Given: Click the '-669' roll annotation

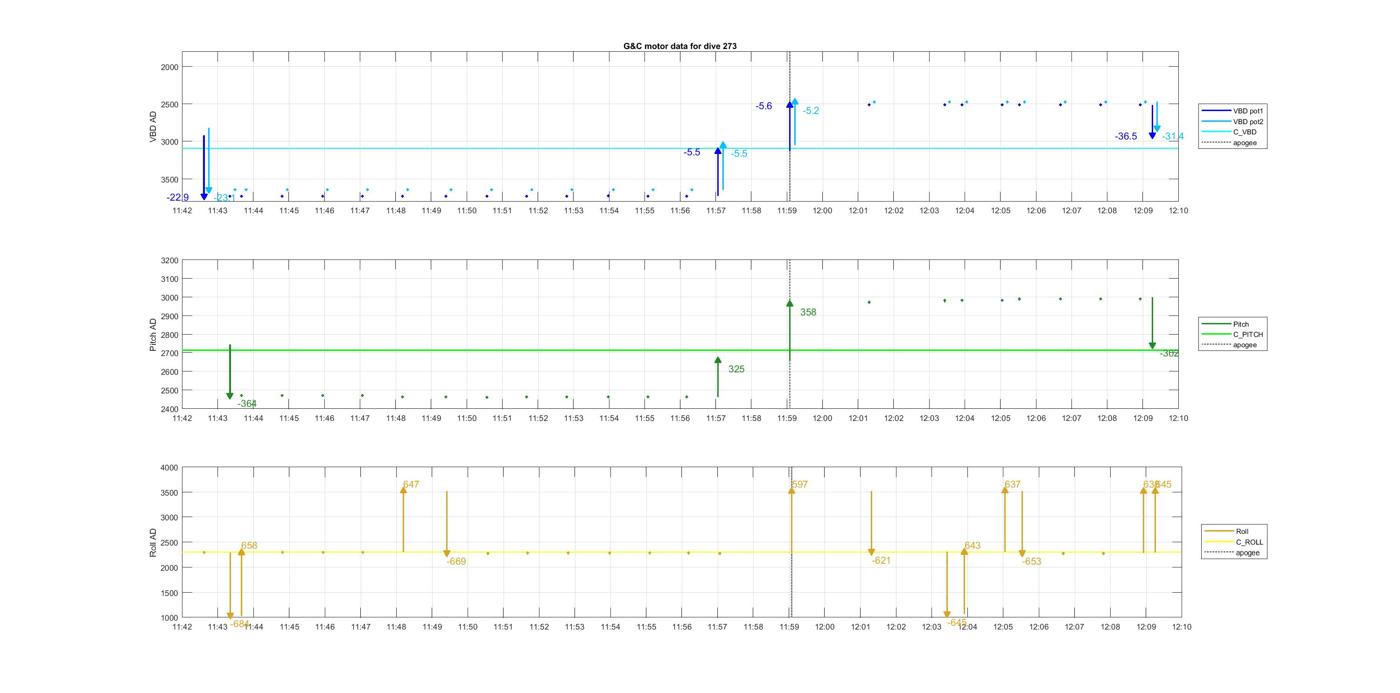Looking at the screenshot, I should 456,562.
